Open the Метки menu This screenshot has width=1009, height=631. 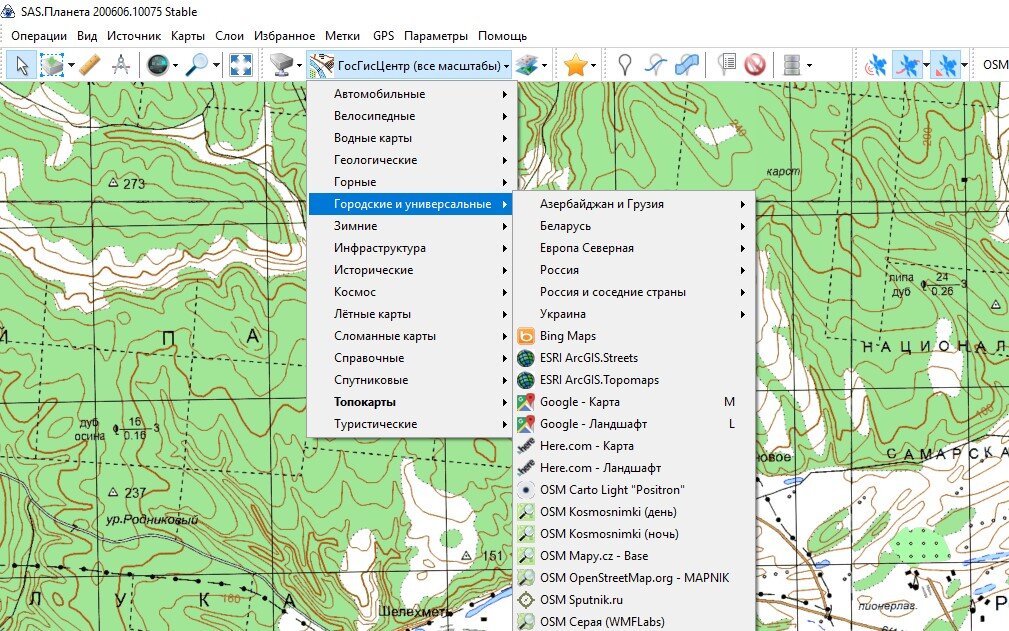click(342, 36)
